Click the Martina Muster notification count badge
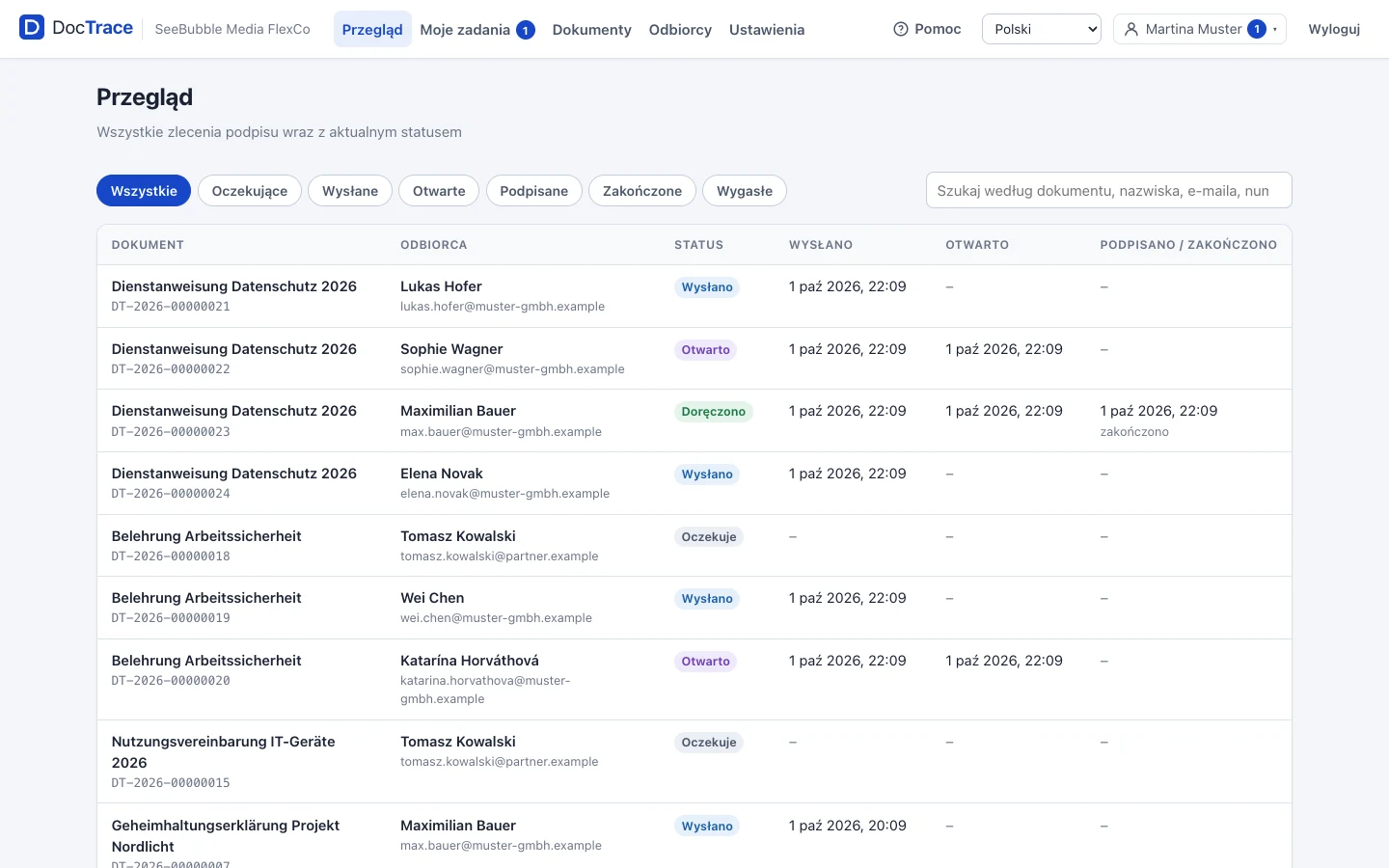This screenshot has width=1389, height=868. (x=1257, y=29)
